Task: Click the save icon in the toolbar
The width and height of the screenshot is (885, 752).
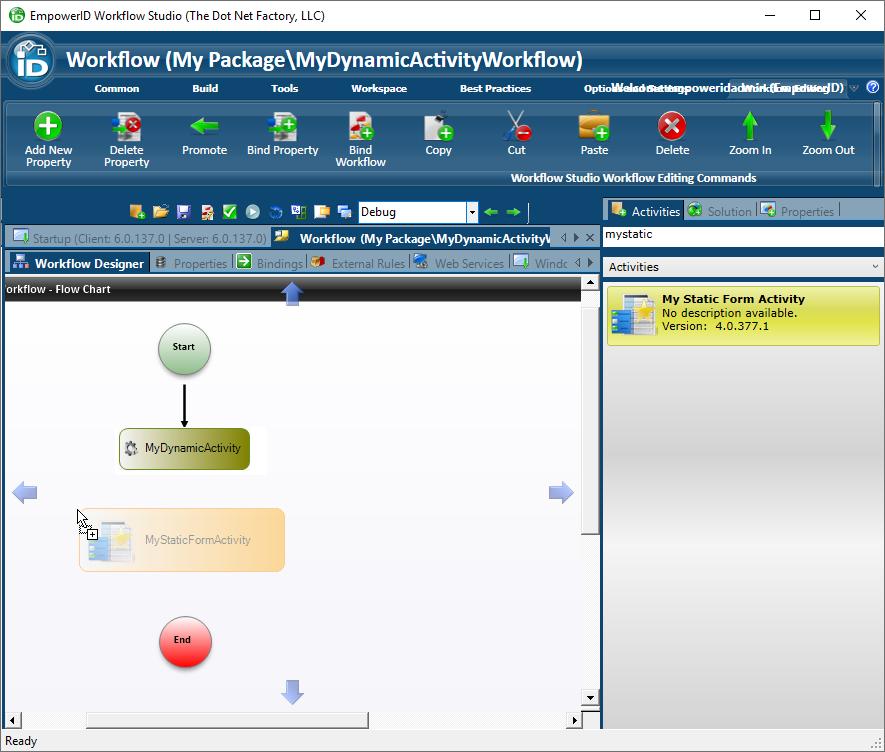Action: tap(183, 211)
